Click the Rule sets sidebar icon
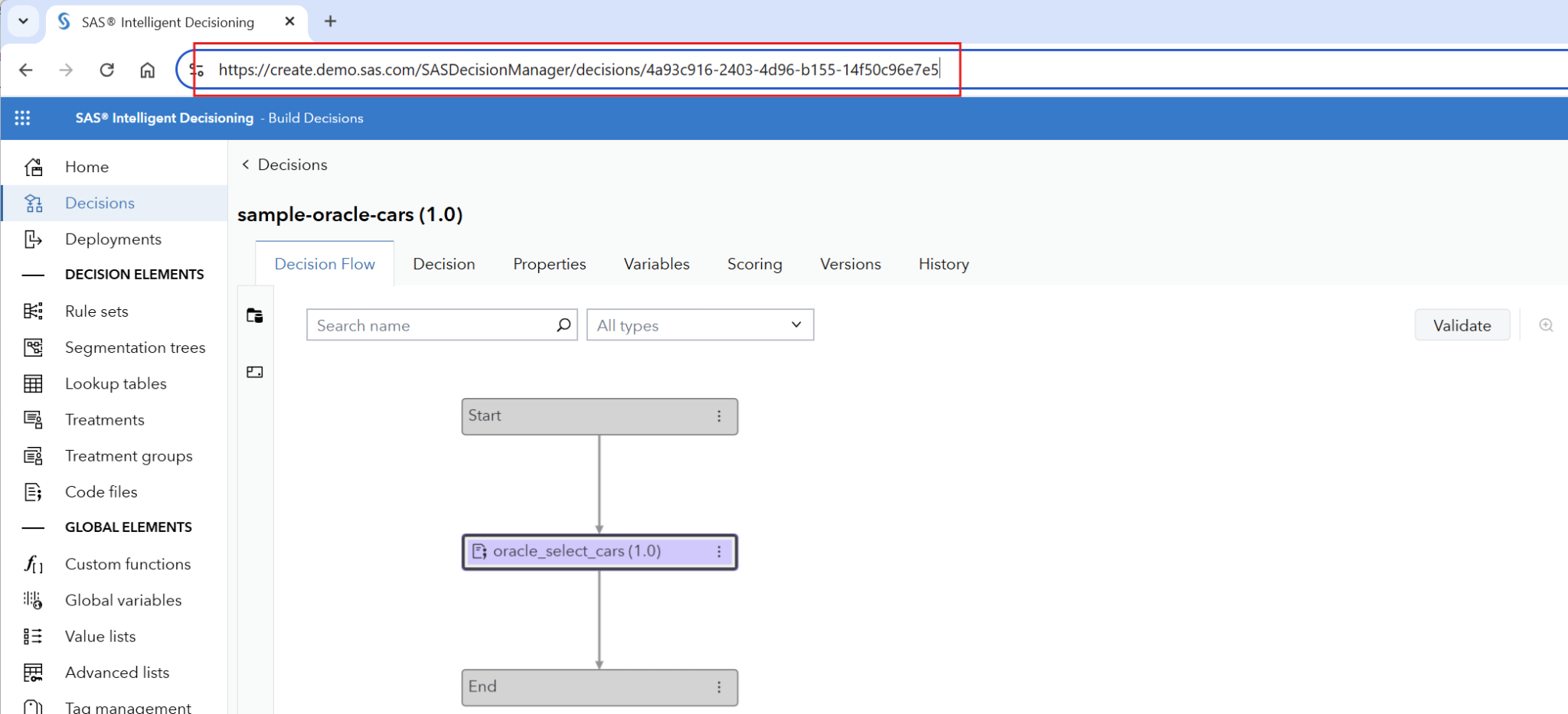Screen dimensions: 1568x714 [33, 311]
